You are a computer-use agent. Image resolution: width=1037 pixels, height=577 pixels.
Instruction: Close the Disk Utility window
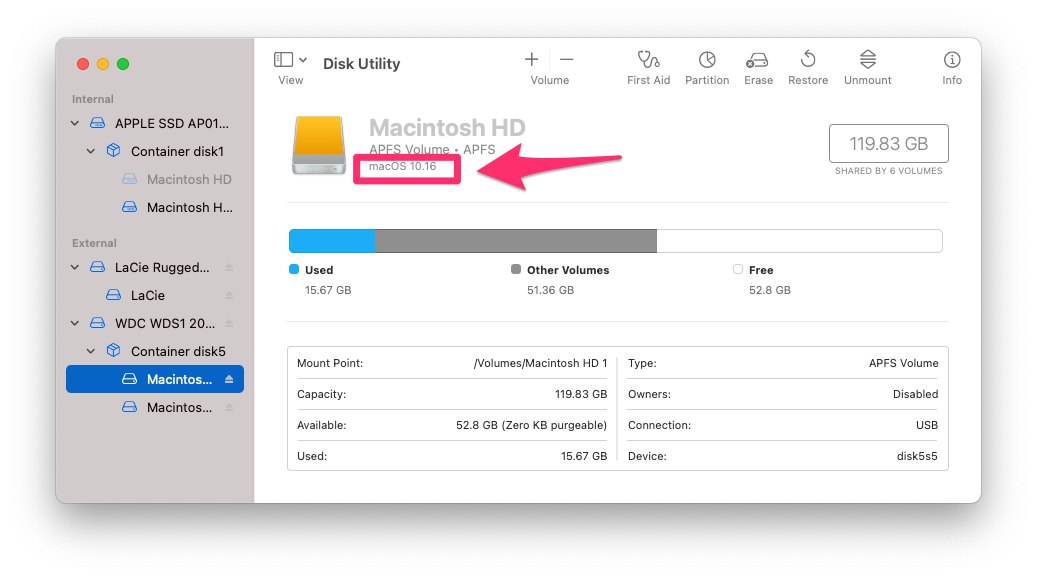coord(83,64)
